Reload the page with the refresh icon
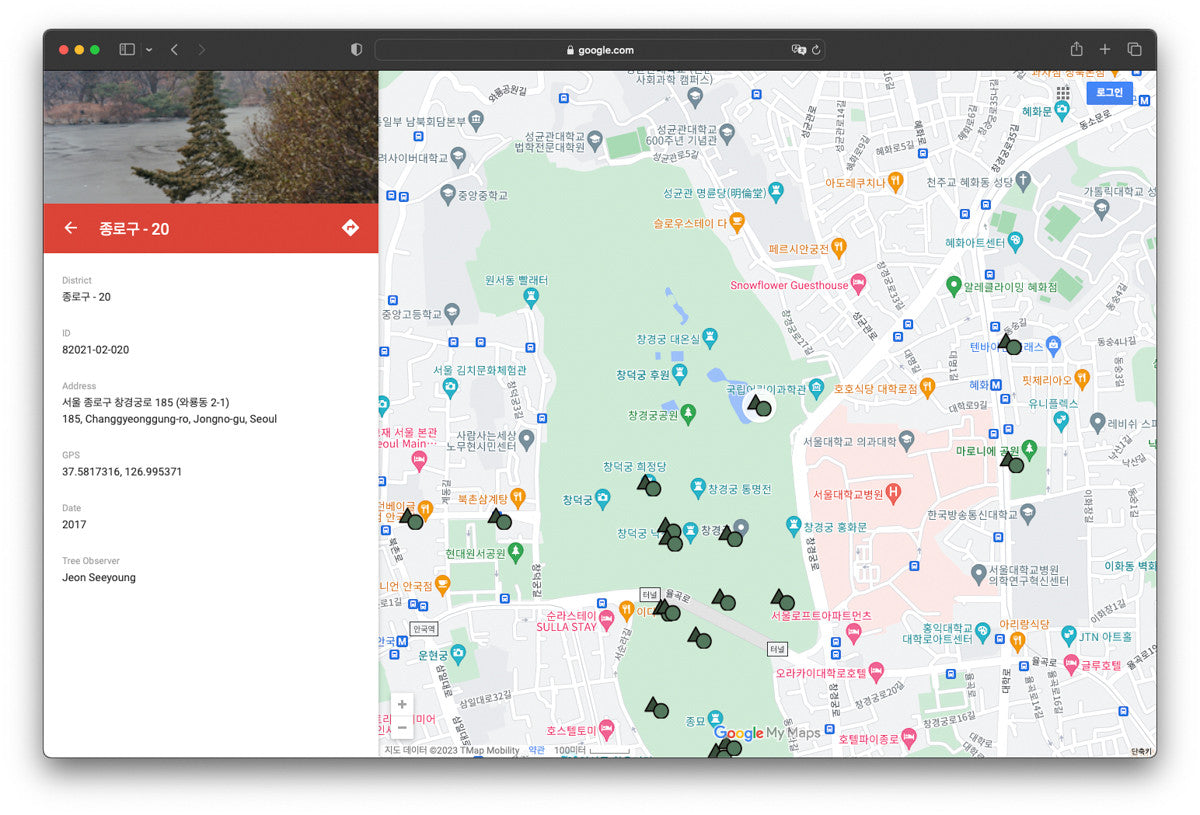The image size is (1200, 815). 816,50
